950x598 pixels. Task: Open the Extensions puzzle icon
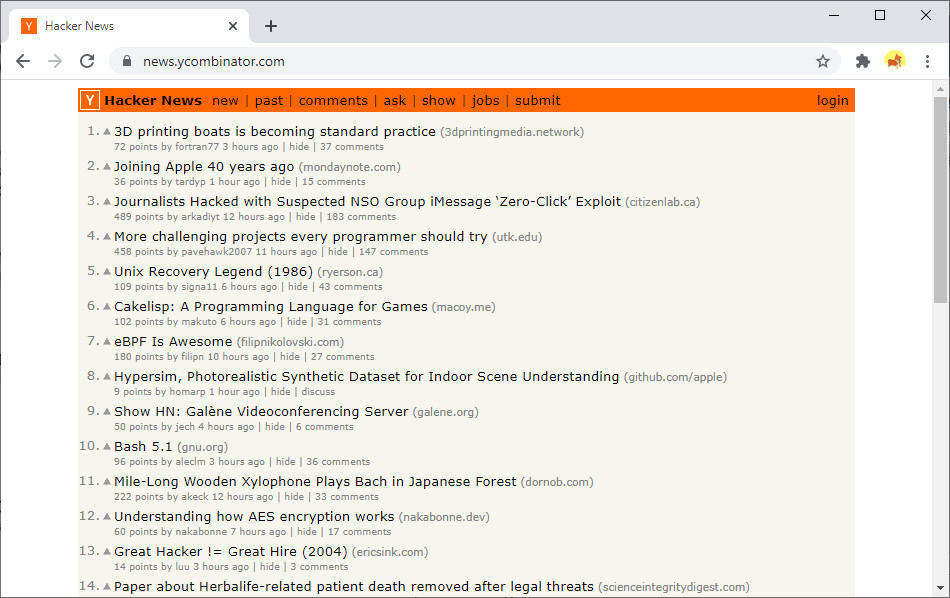point(863,61)
